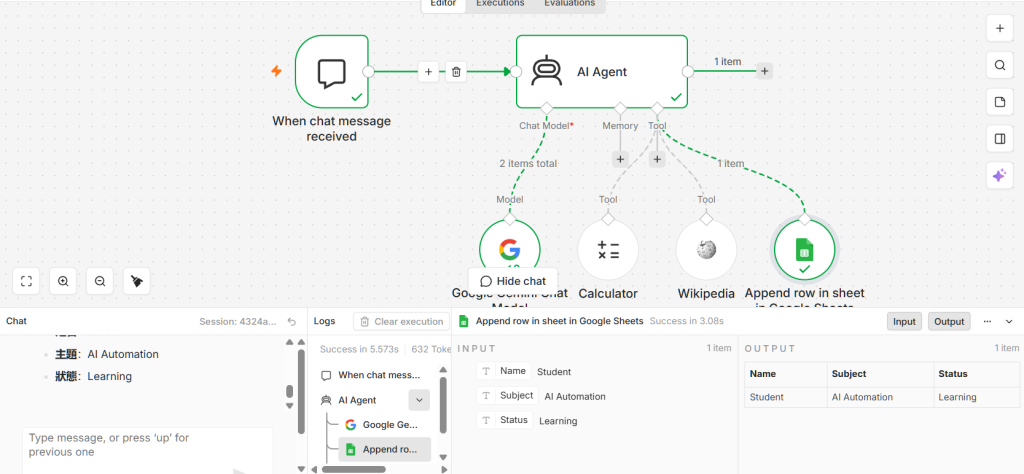1024x474 pixels.
Task: Click the 'Student' cell in Output table
Action: [786, 397]
